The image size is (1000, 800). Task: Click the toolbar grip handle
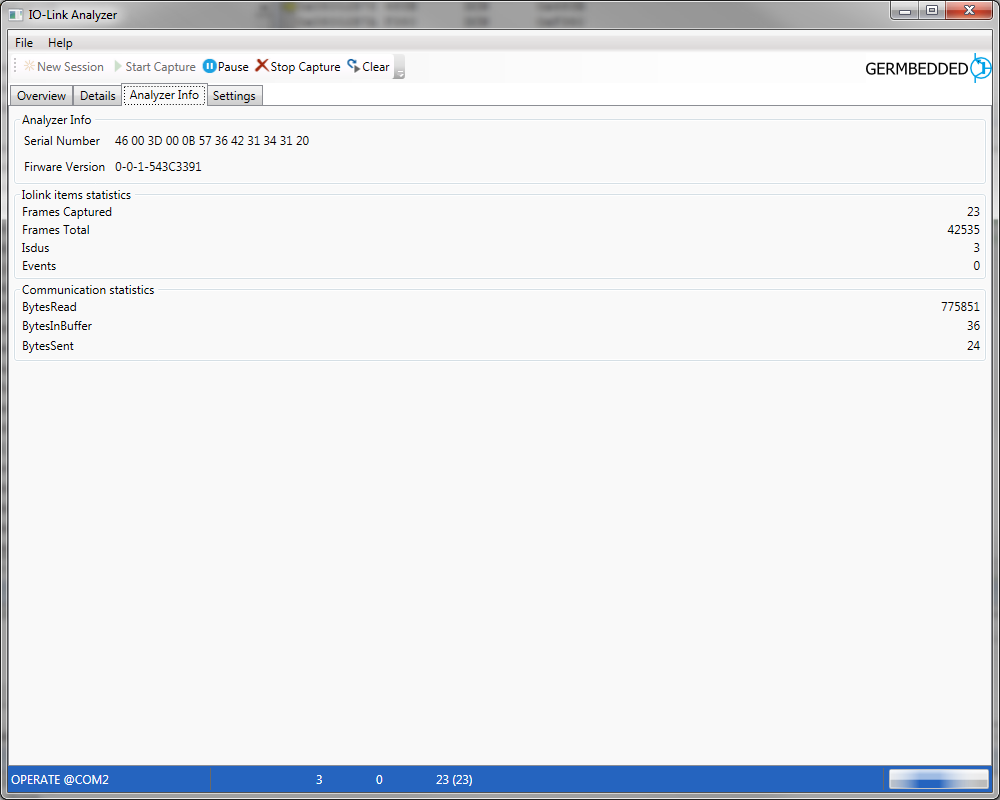(15, 67)
